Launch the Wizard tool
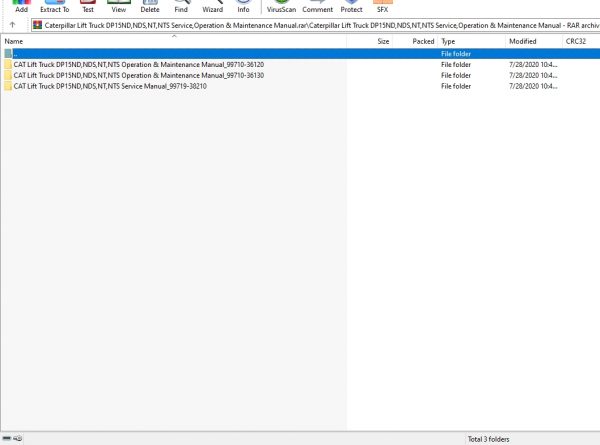Image resolution: width=600 pixels, height=445 pixels. click(212, 7)
